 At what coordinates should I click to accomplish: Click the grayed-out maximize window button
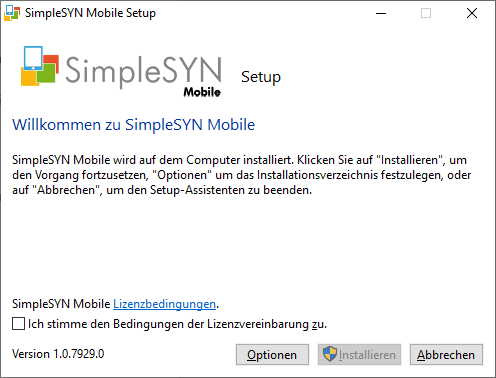[426, 13]
